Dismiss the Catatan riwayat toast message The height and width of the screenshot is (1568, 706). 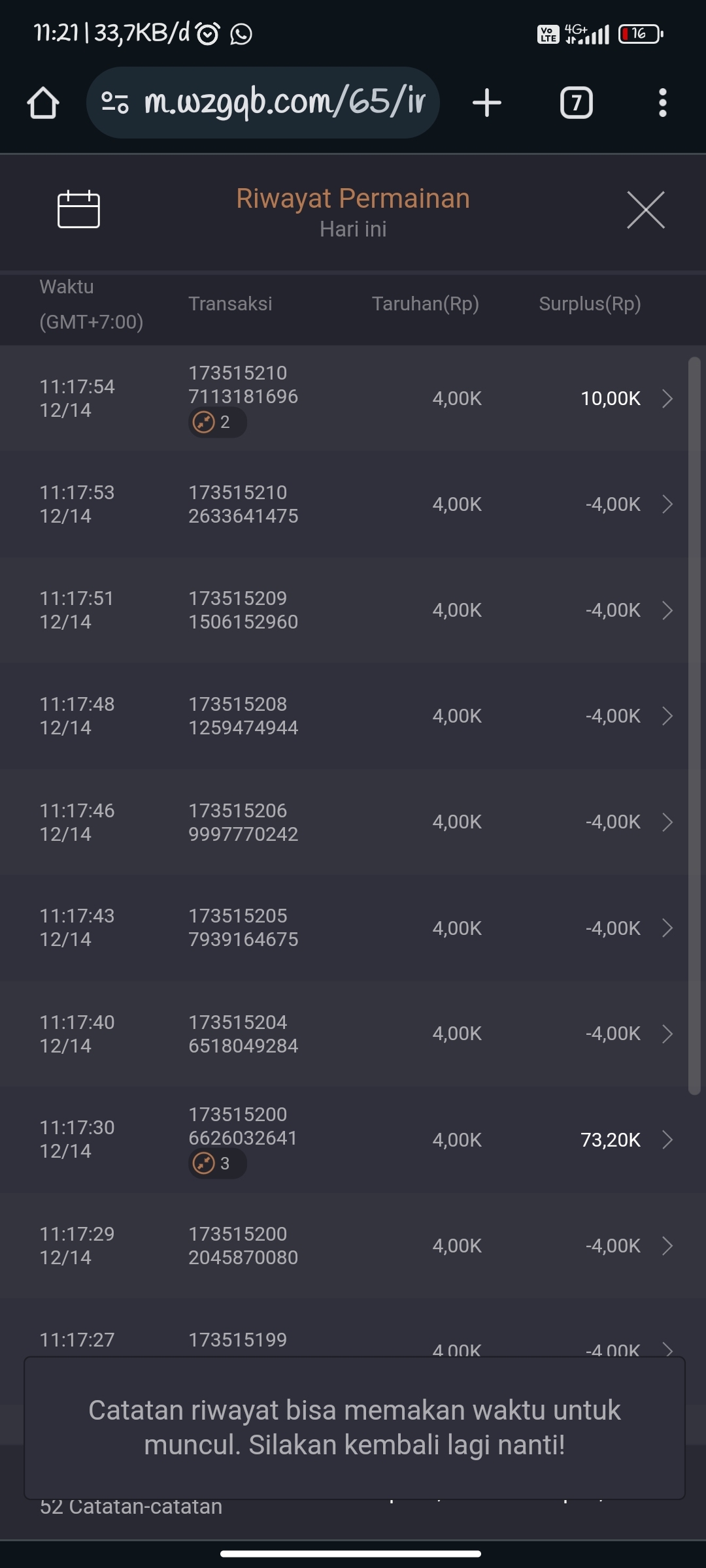click(354, 1428)
